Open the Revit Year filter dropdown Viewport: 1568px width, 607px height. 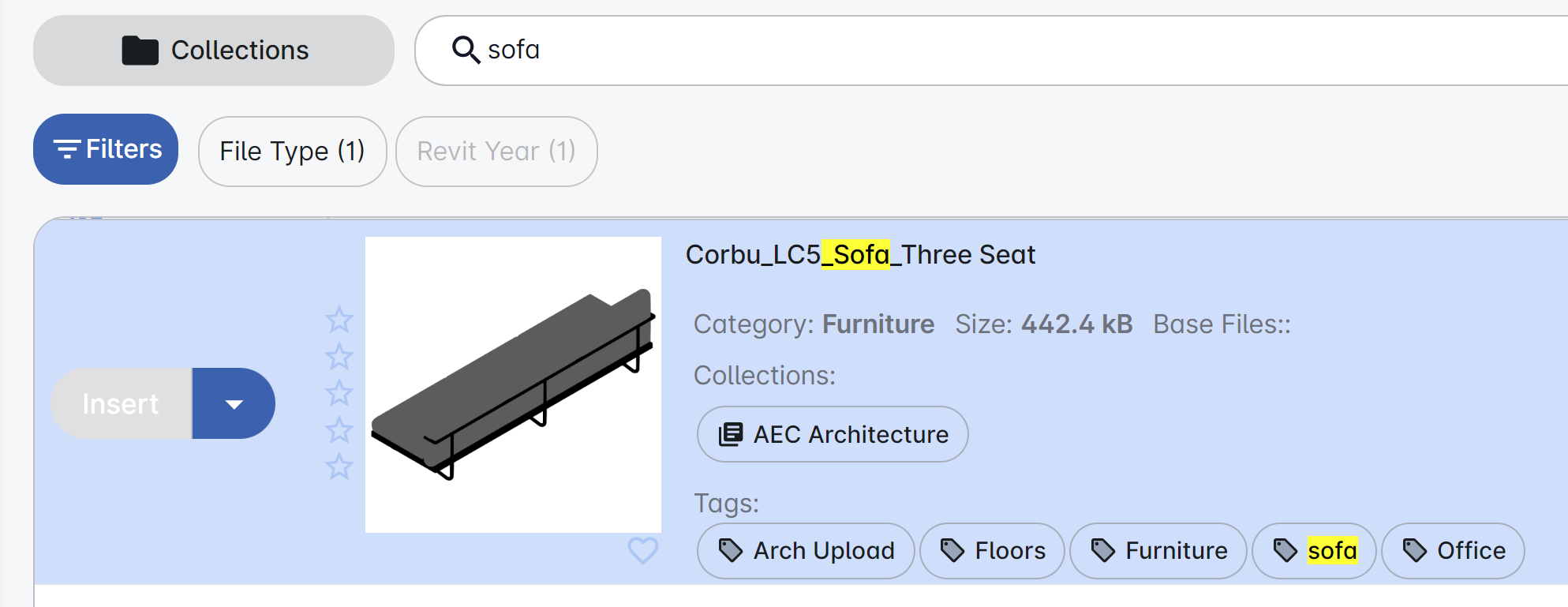(x=496, y=152)
